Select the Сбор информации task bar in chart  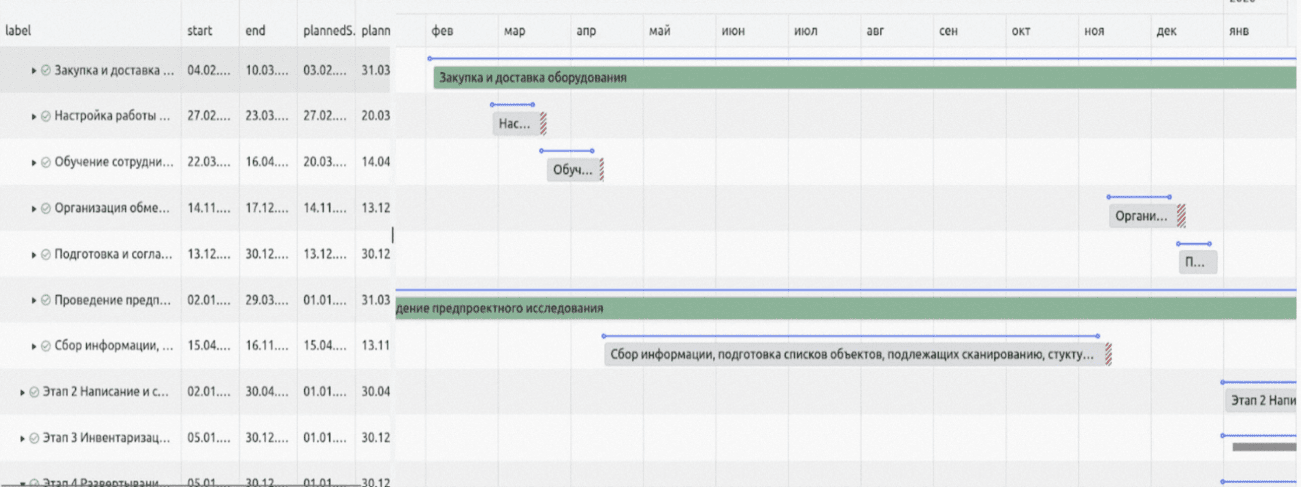pyautogui.click(x=852, y=355)
